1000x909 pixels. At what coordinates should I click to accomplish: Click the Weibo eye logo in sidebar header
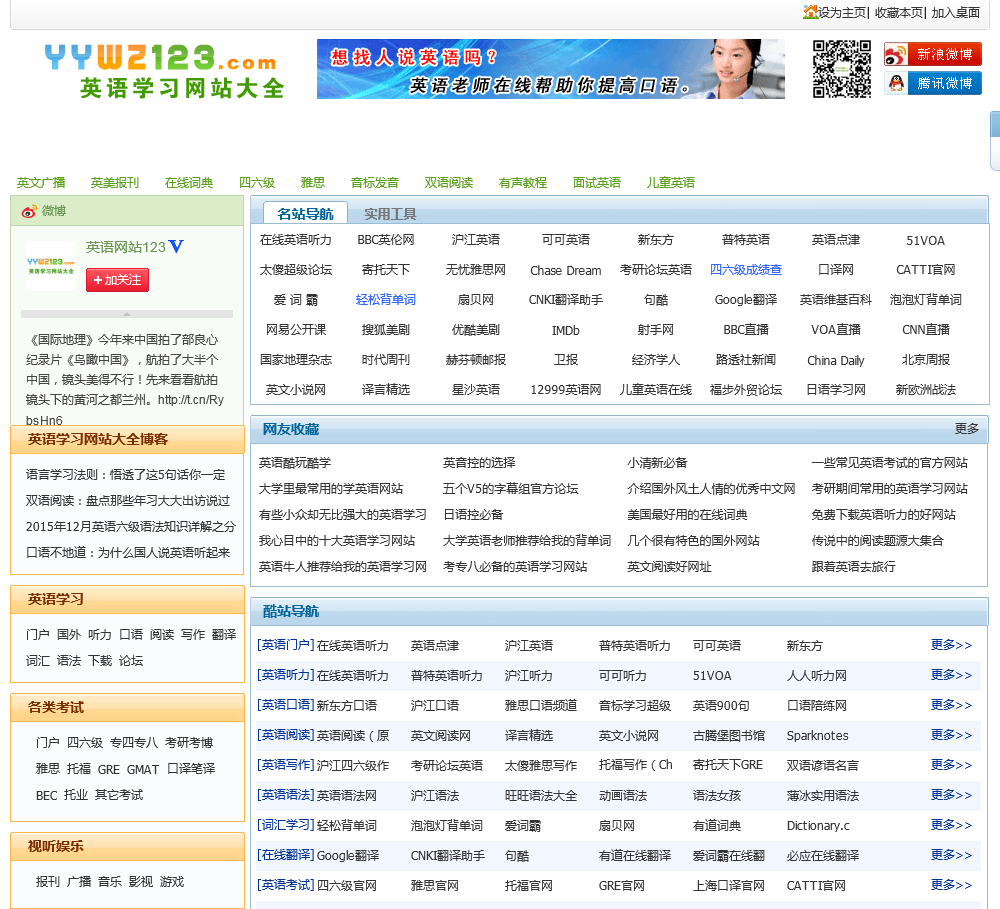coord(28,211)
